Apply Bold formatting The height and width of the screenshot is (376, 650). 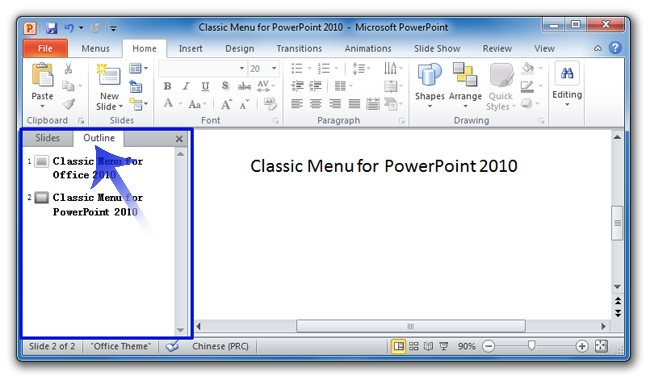click(167, 86)
